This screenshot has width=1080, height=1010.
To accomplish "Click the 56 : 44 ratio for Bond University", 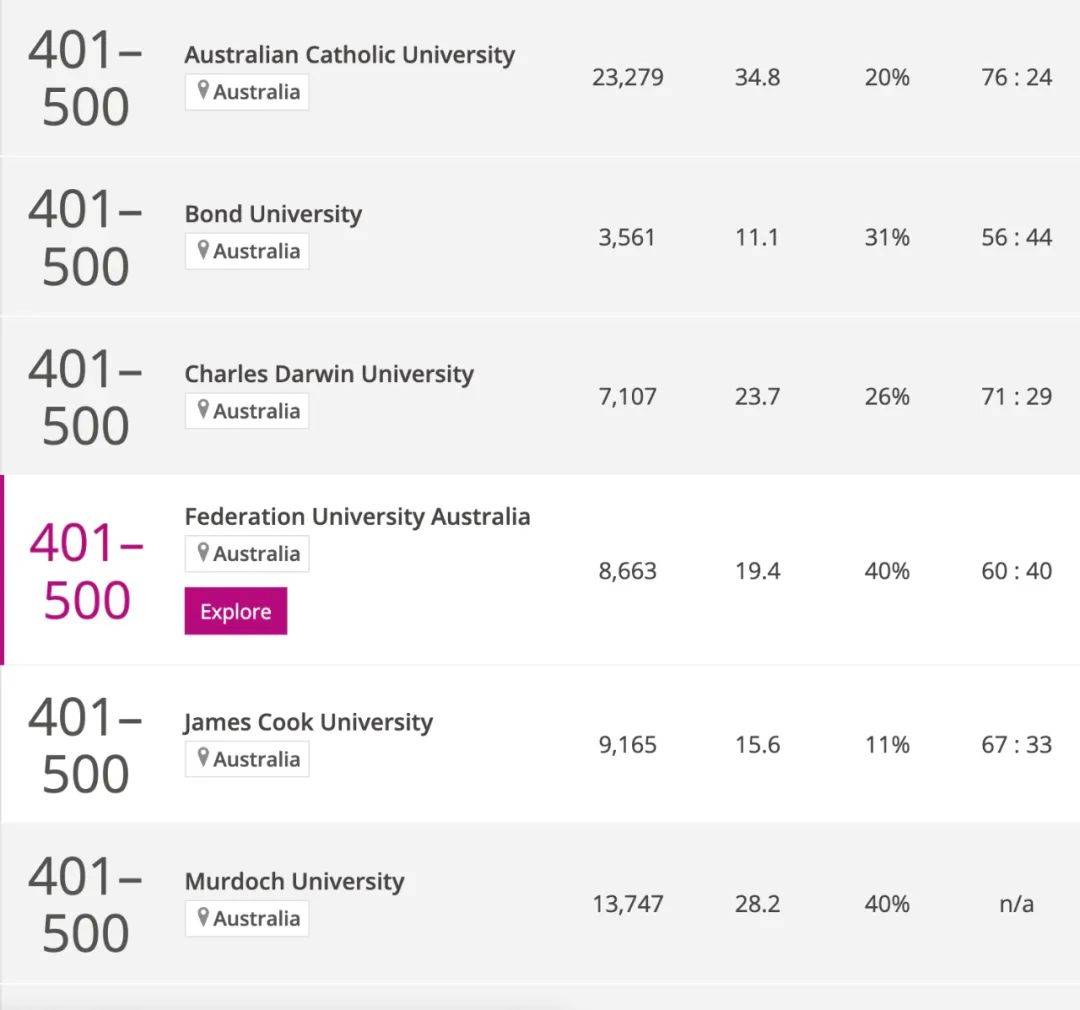I will pyautogui.click(x=1017, y=237).
